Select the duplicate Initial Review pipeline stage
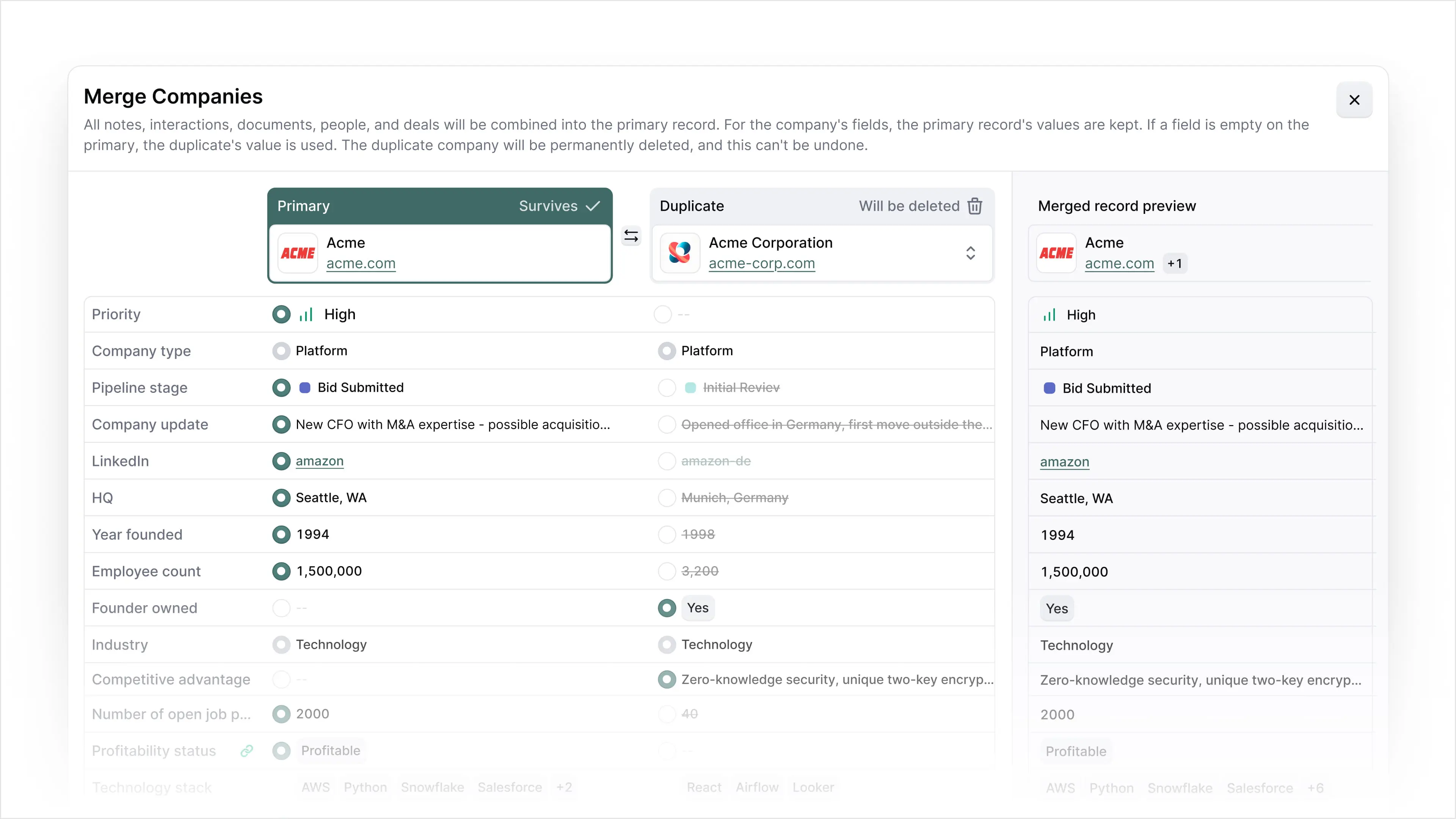1456x819 pixels. [667, 388]
